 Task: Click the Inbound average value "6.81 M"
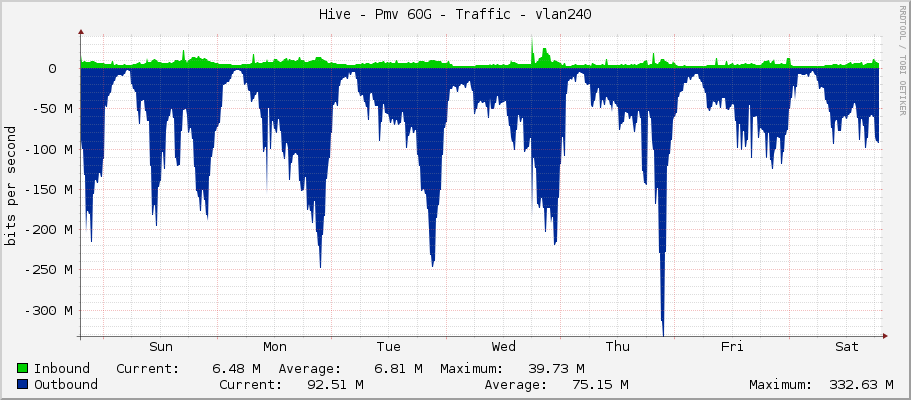click(399, 368)
